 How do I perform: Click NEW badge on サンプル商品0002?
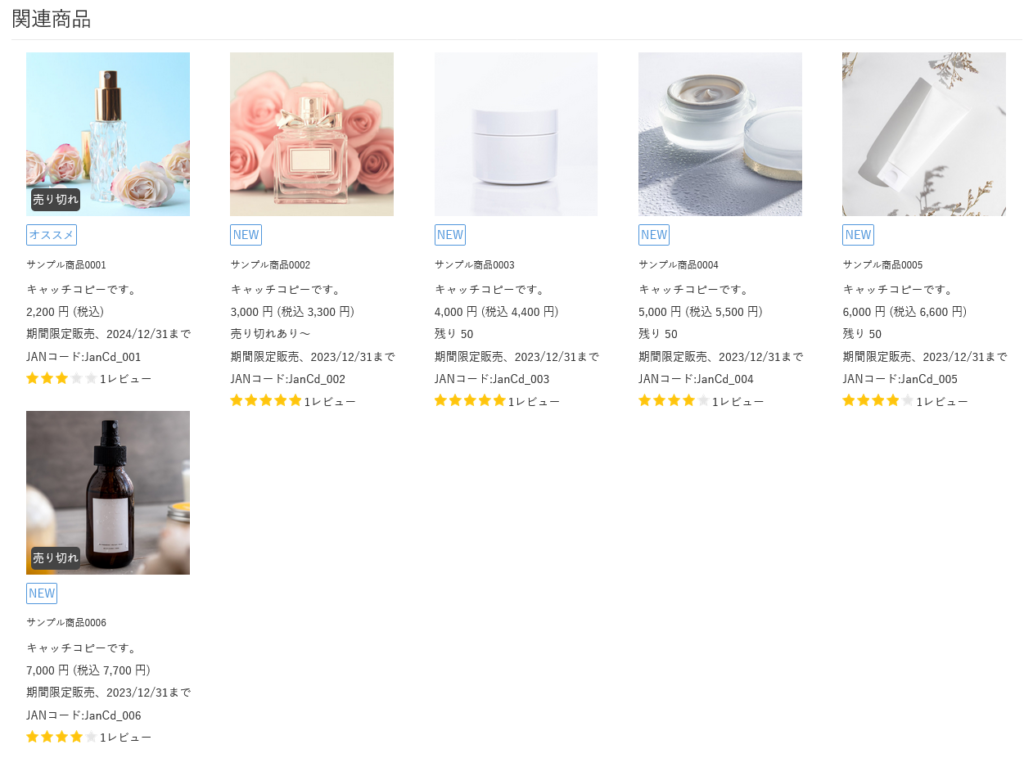tap(245, 235)
